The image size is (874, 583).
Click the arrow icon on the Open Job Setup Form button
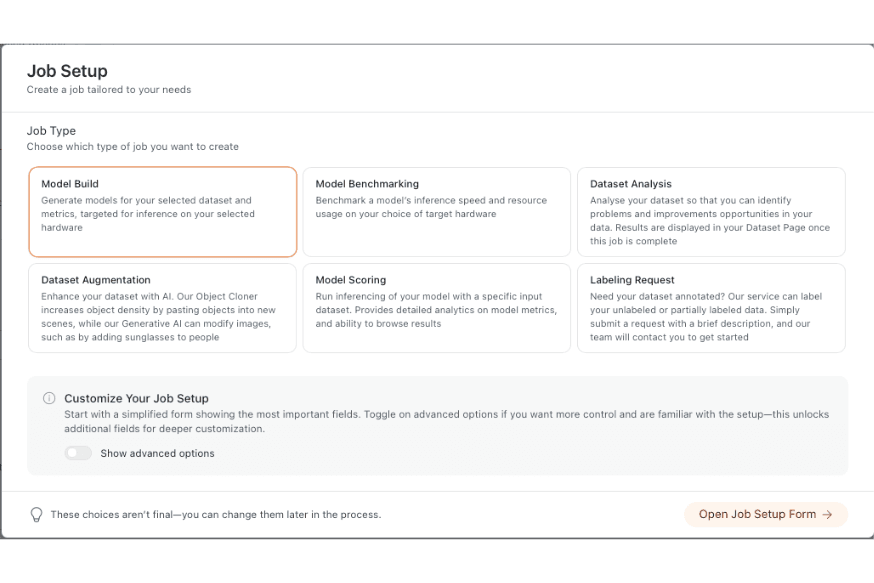[827, 515]
